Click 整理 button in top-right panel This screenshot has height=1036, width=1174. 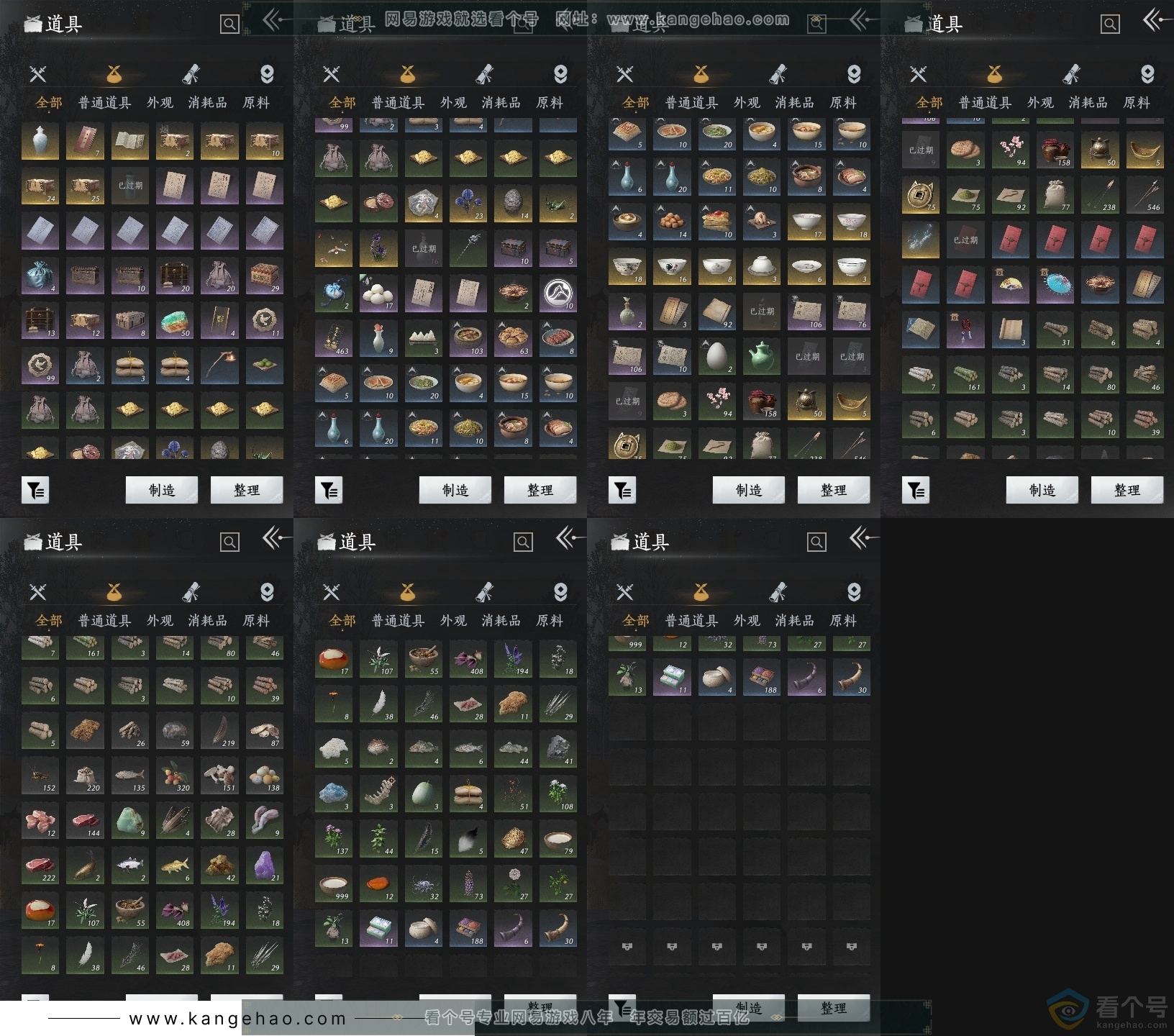(1127, 490)
